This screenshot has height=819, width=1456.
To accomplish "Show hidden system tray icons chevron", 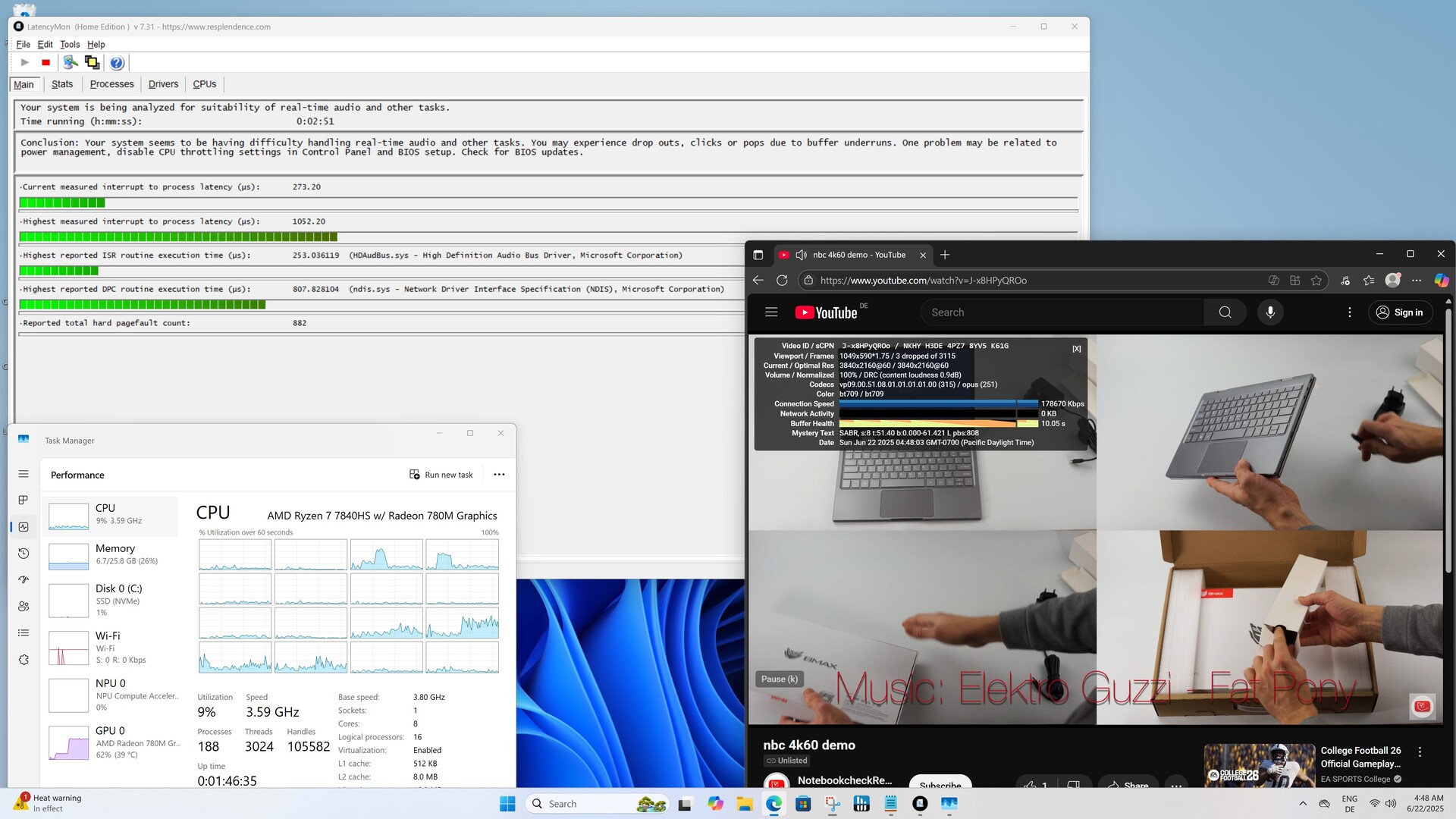I will click(1303, 804).
